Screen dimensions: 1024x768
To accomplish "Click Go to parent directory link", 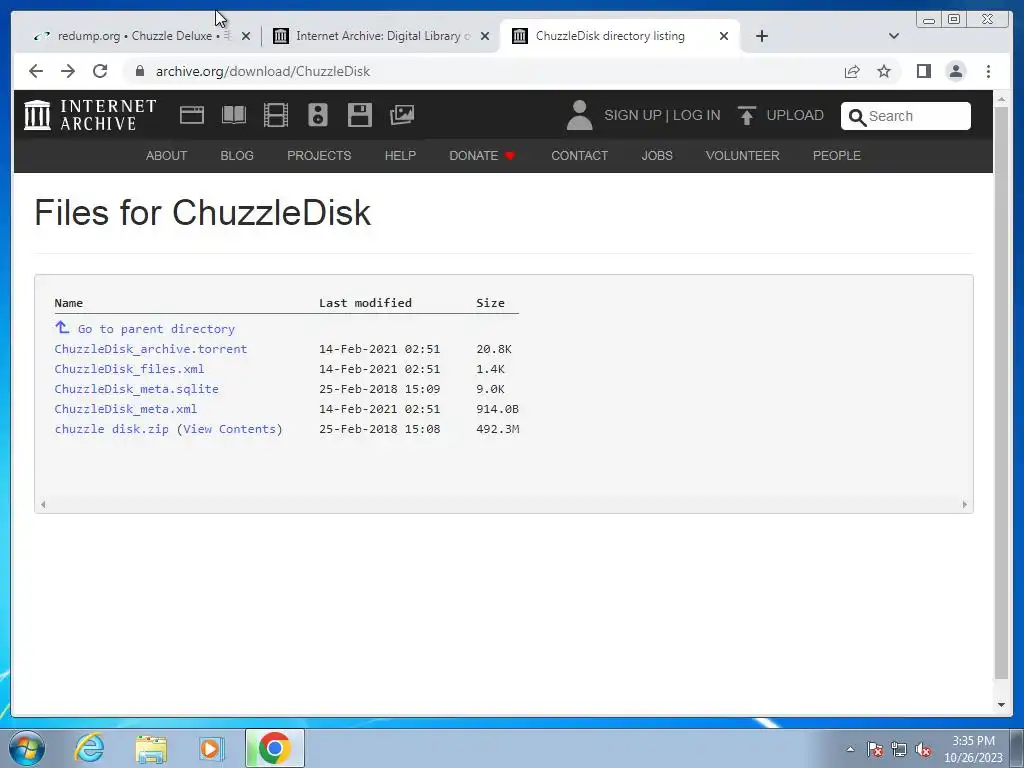I will point(156,329).
